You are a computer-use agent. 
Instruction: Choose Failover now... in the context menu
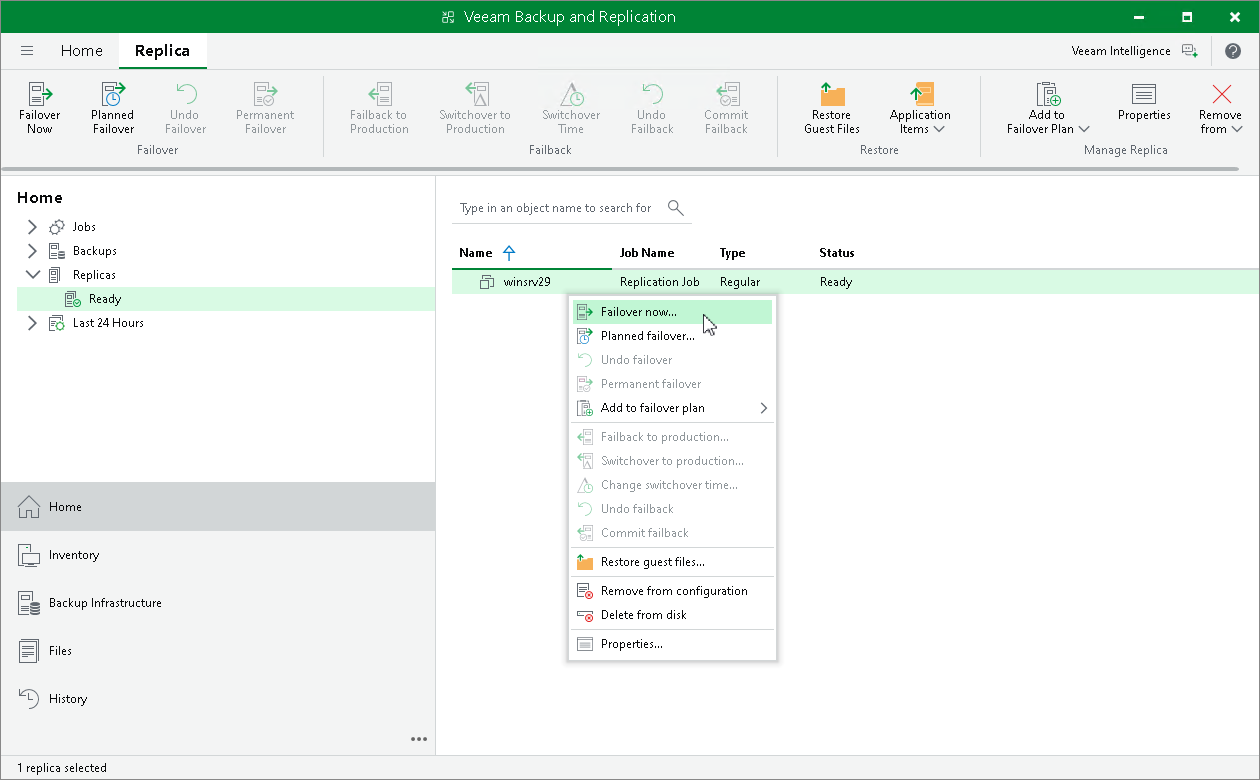point(672,312)
